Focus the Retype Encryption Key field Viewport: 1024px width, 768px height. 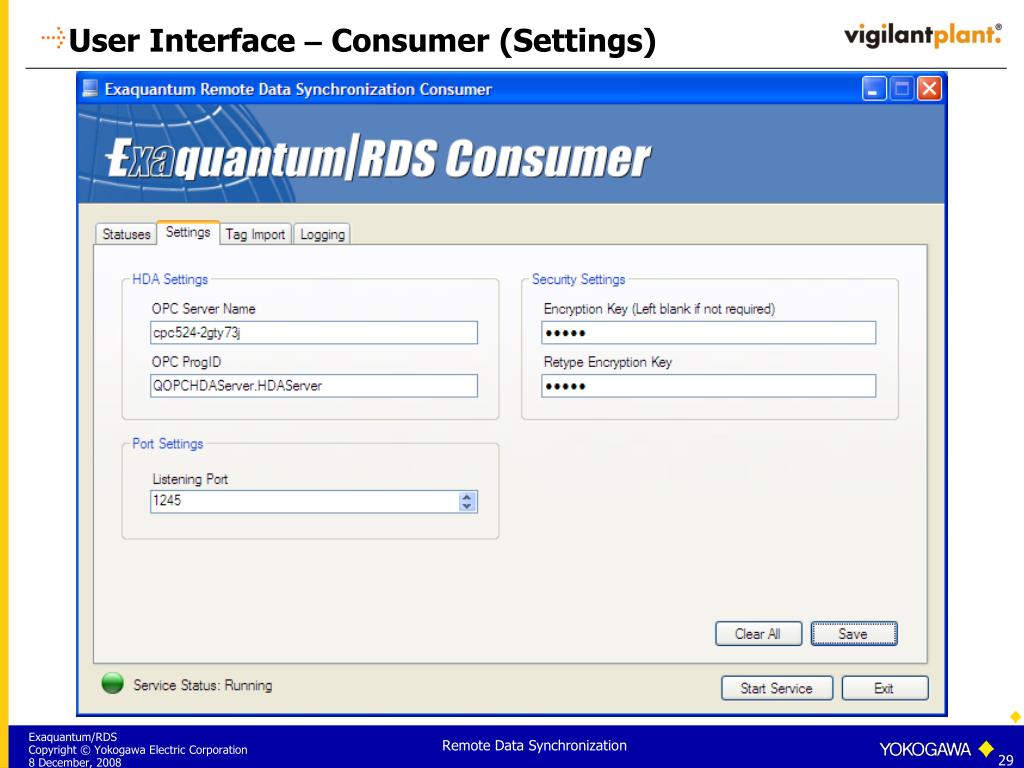click(x=709, y=385)
